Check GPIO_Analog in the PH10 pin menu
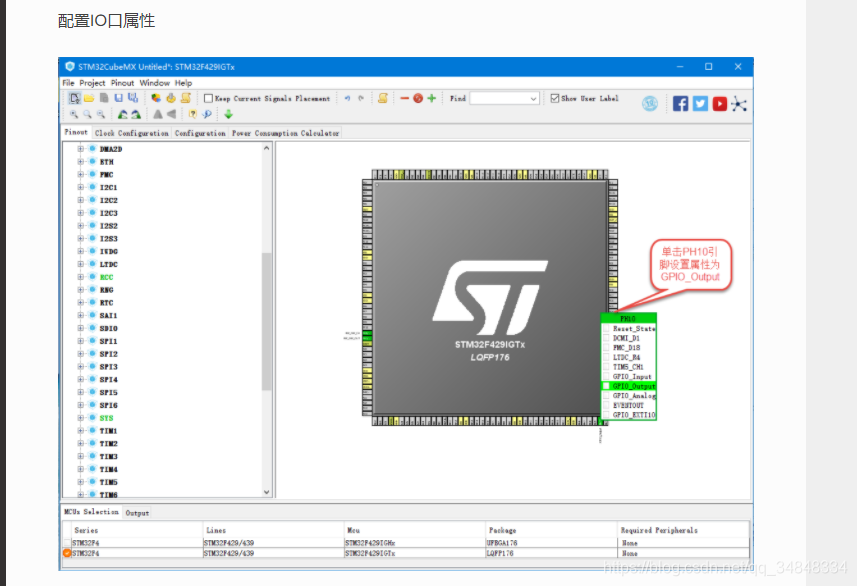 tap(606, 396)
